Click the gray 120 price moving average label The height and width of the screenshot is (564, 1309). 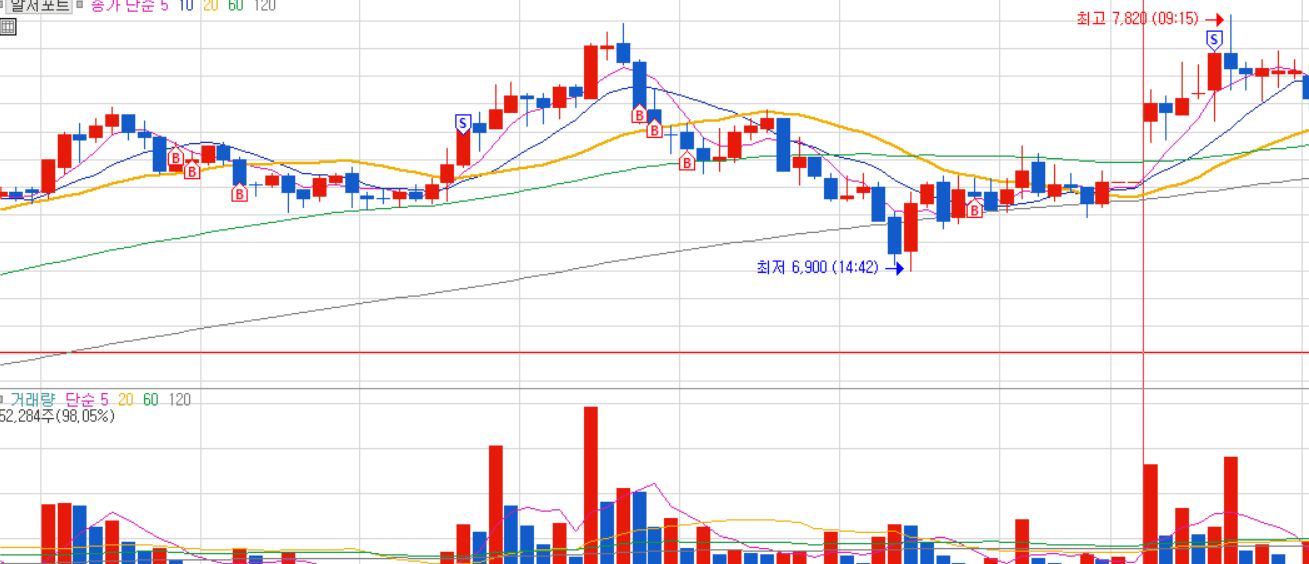point(265,5)
